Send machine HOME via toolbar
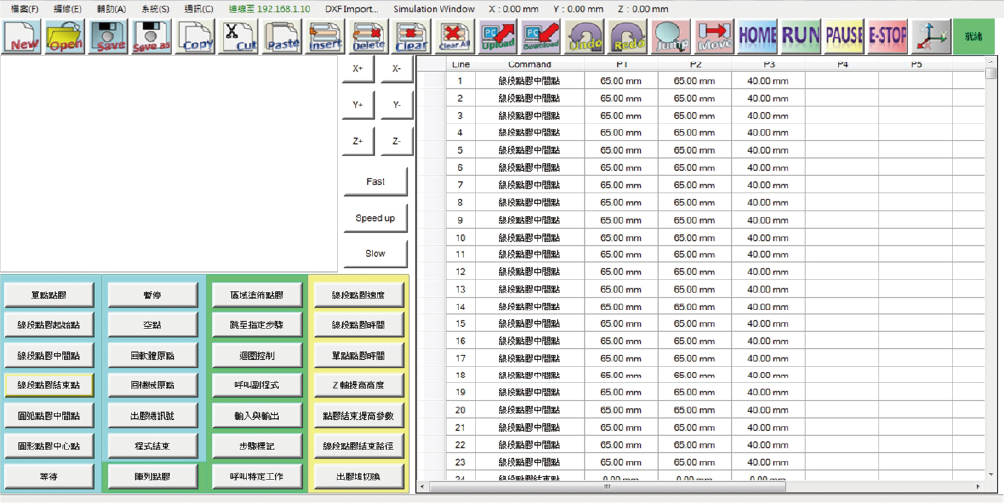The width and height of the screenshot is (1005, 503). (x=758, y=37)
